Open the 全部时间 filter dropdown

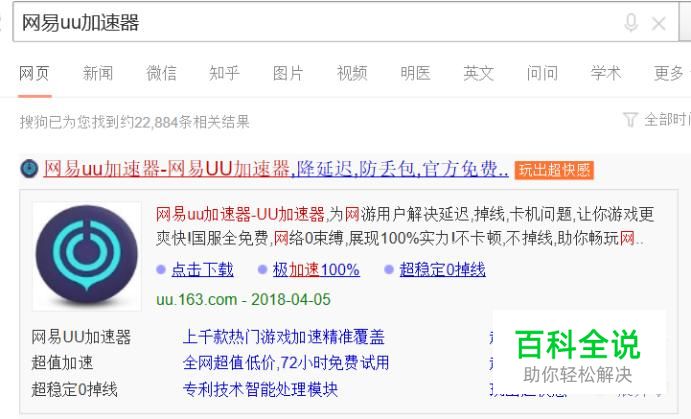[667, 119]
